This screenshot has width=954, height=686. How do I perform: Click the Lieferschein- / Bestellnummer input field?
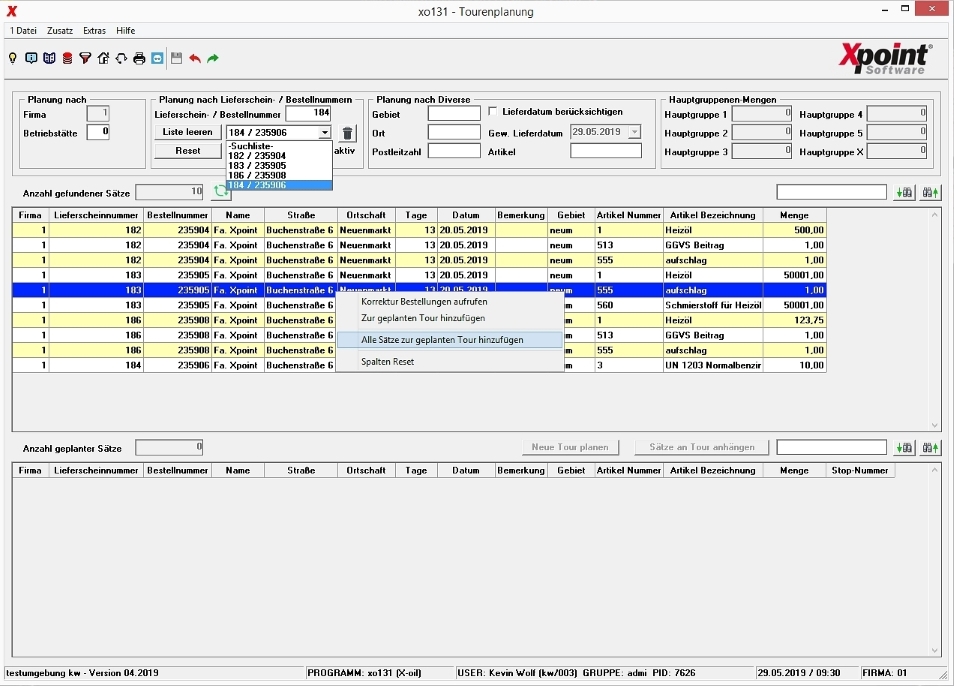coord(308,113)
